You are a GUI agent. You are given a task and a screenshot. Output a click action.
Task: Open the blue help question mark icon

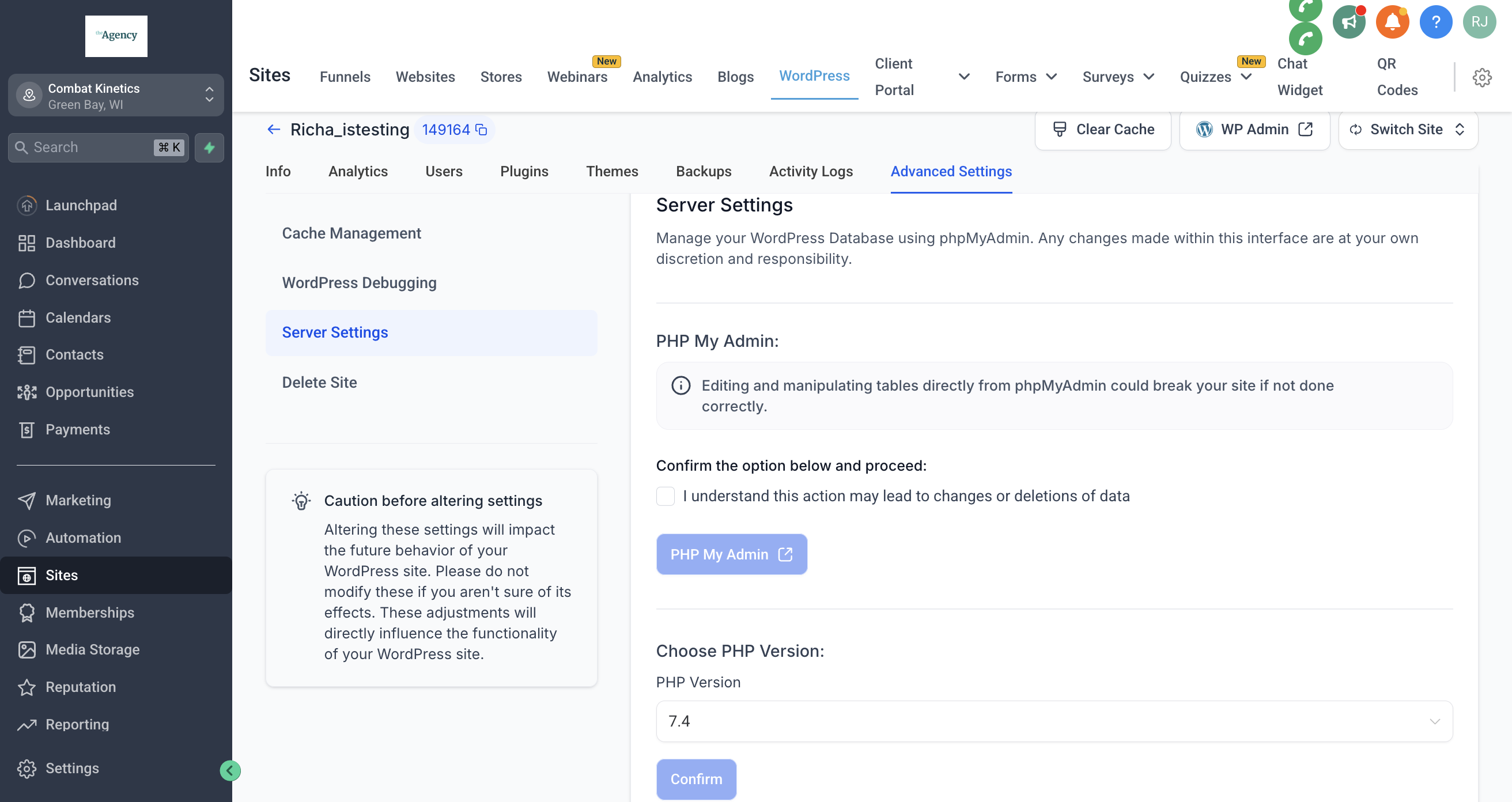(1436, 22)
